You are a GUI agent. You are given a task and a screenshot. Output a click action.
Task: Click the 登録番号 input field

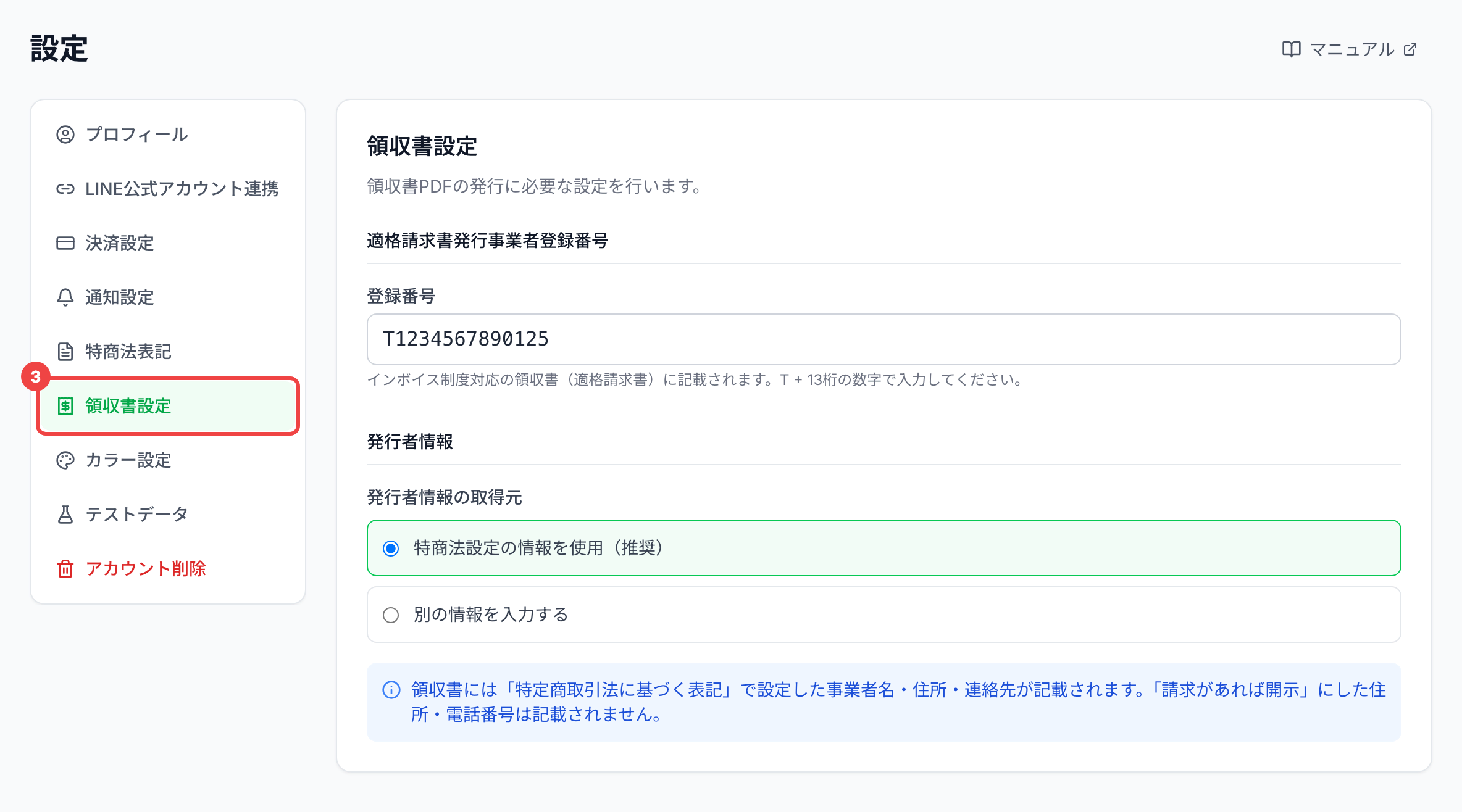883,339
